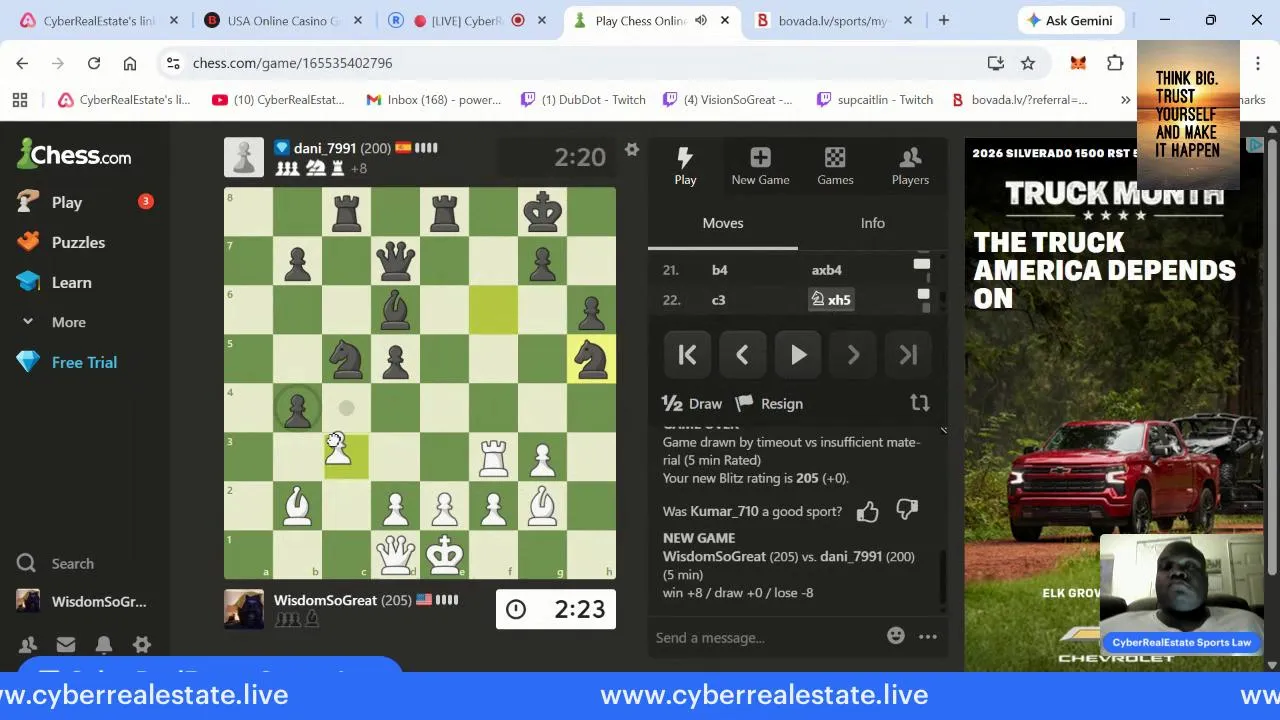1280x720 pixels.
Task: Switch to USA Online Casino tab
Action: coord(283,20)
